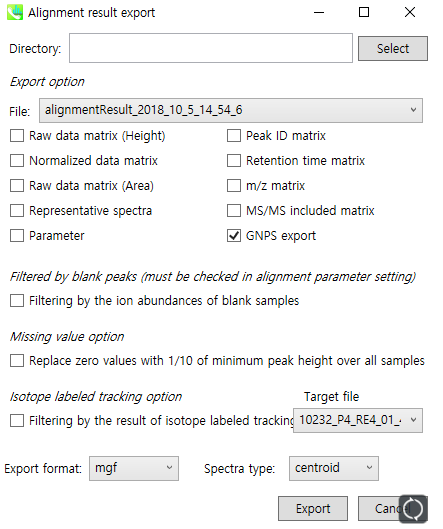The image size is (443, 529).
Task: Check Retention time matrix option
Action: click(x=234, y=161)
